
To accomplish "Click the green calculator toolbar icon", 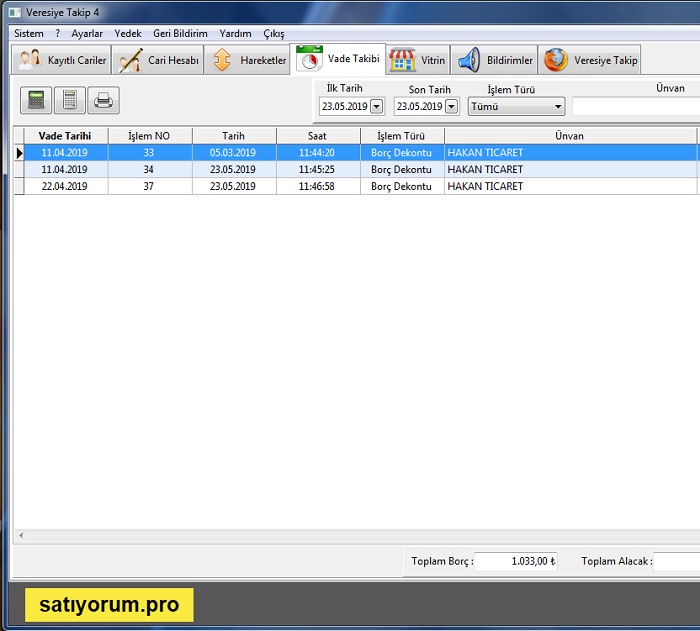I will click(36, 100).
